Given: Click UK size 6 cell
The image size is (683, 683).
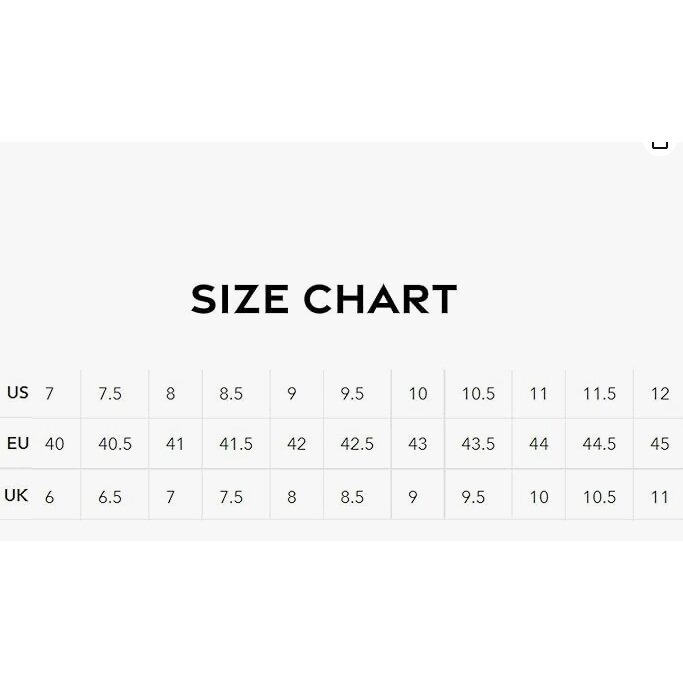Looking at the screenshot, I should [49, 496].
